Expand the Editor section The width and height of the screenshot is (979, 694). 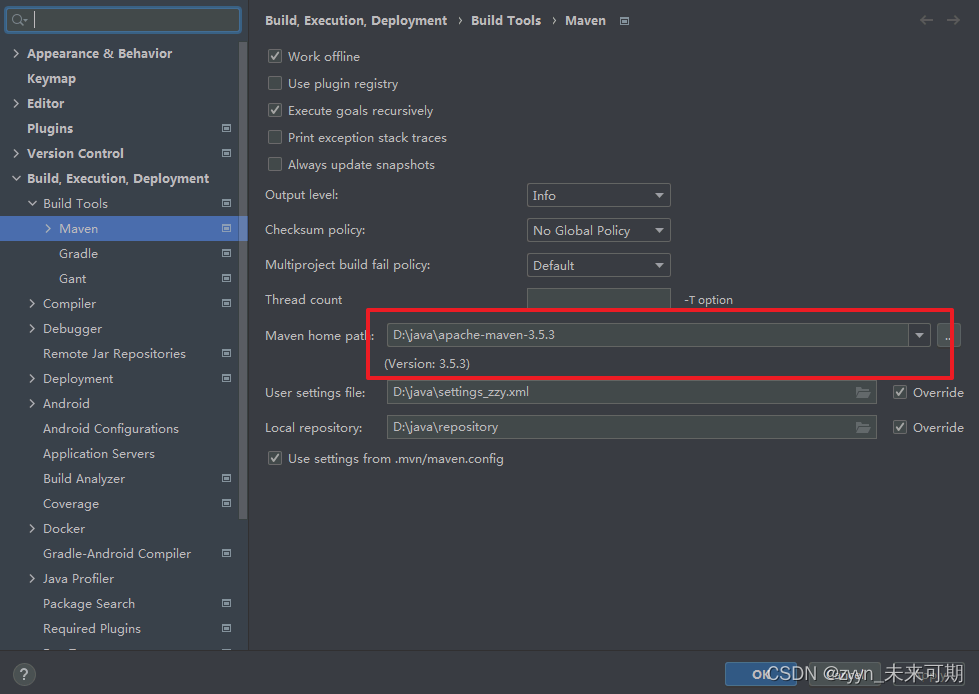(x=16, y=104)
